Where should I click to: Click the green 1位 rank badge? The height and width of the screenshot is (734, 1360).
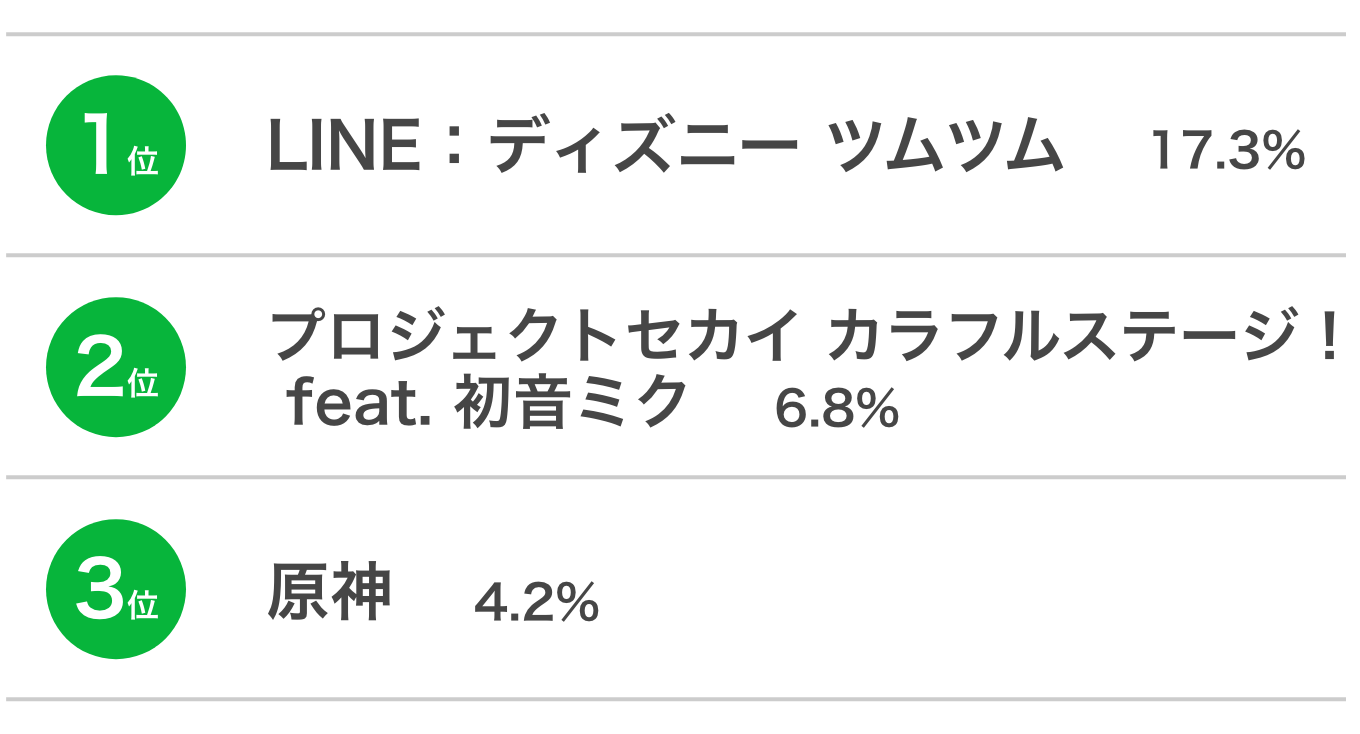click(x=116, y=145)
